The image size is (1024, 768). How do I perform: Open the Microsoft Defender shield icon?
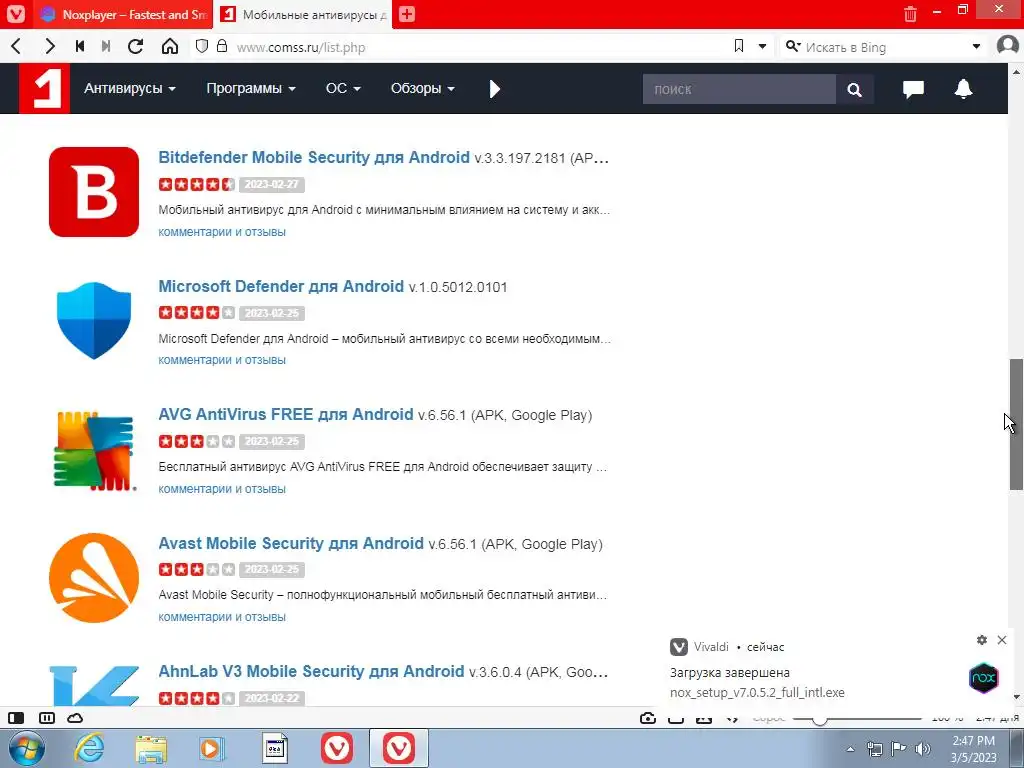pos(94,321)
